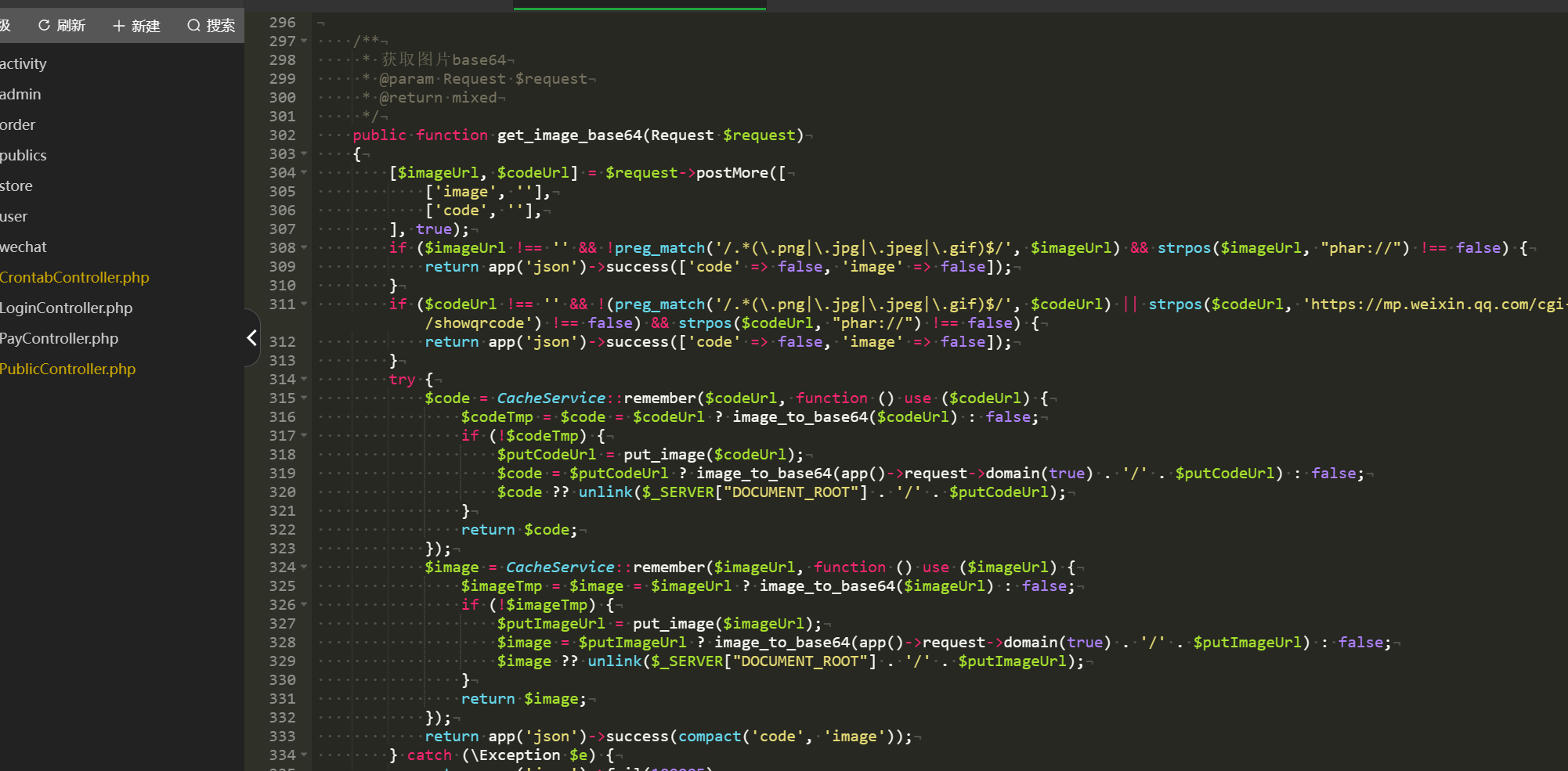Fold the try block at line 314

point(304,379)
